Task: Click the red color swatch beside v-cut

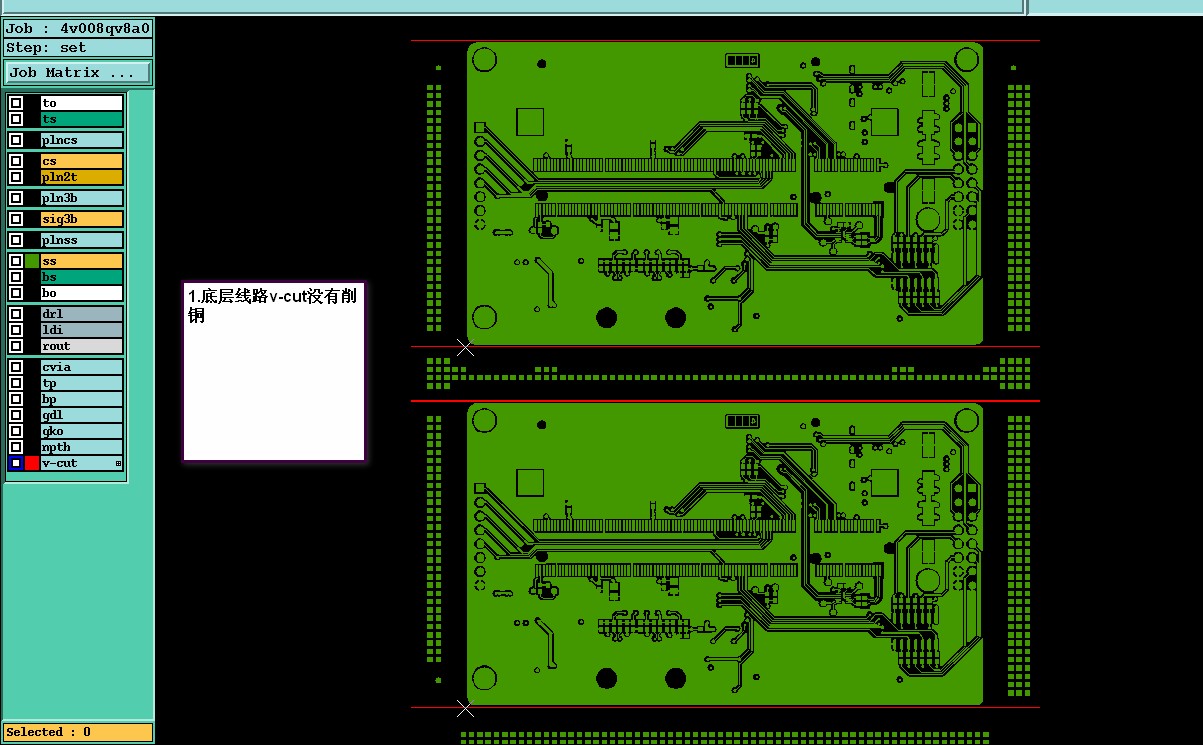Action: [x=32, y=463]
